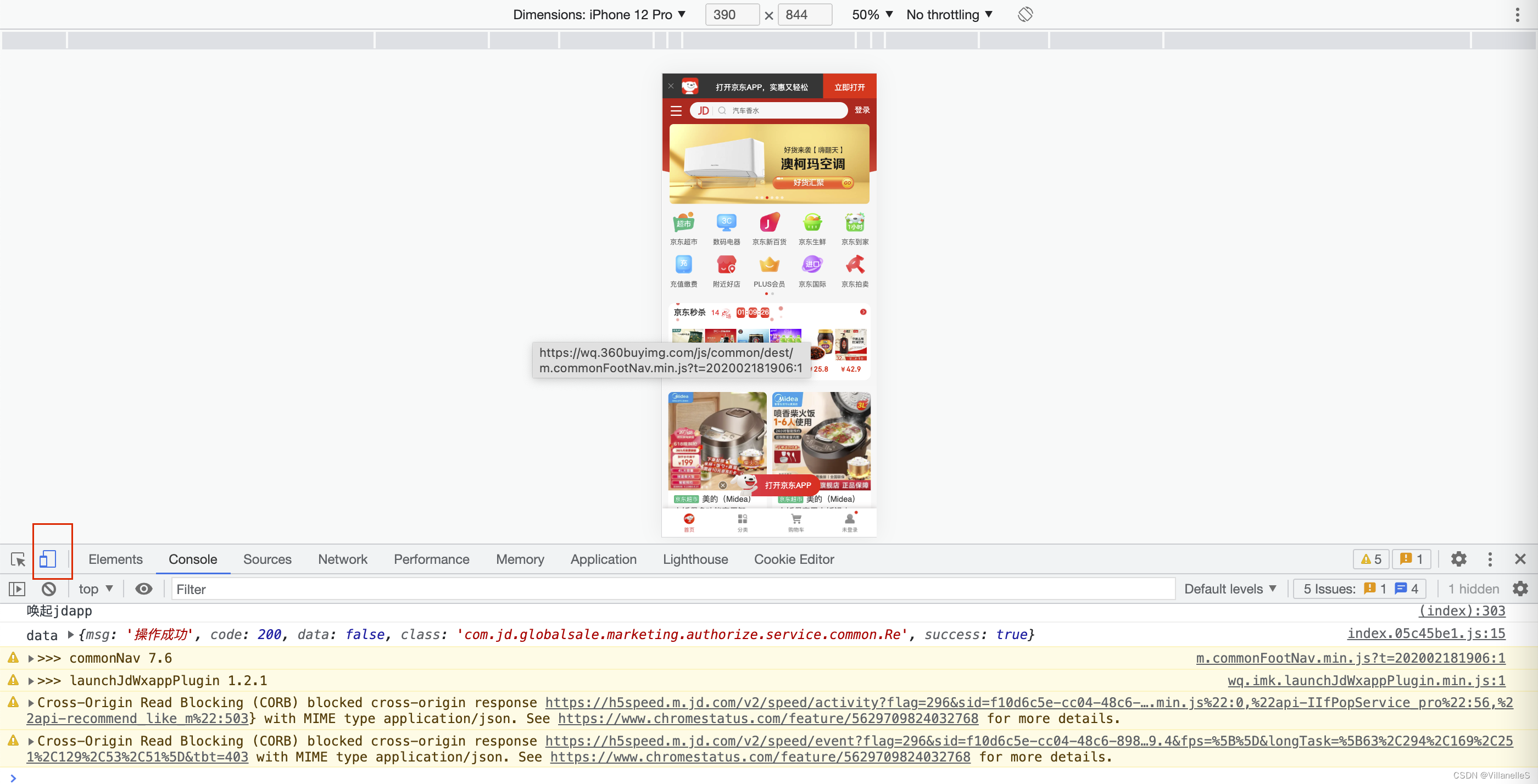The height and width of the screenshot is (784, 1538).
Task: Tap the 购物车 cart nav icon
Action: coord(796,522)
